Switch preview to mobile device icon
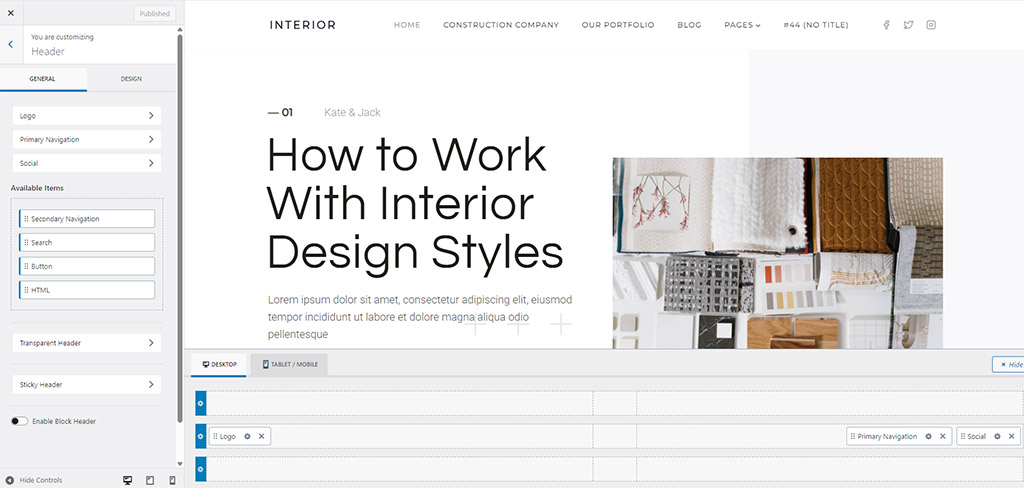The image size is (1024, 488). (172, 481)
